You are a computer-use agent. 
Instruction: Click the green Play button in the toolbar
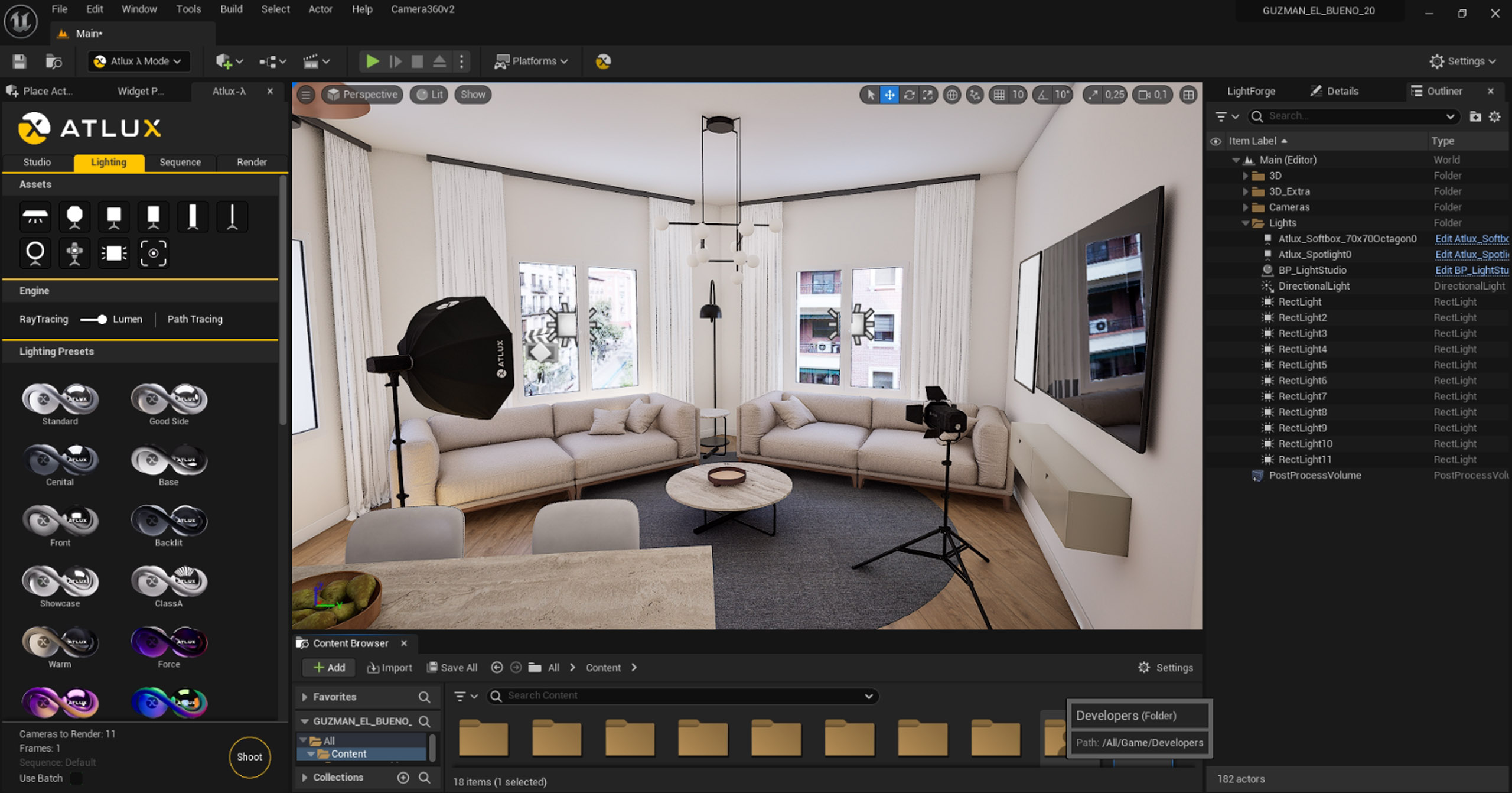[372, 61]
